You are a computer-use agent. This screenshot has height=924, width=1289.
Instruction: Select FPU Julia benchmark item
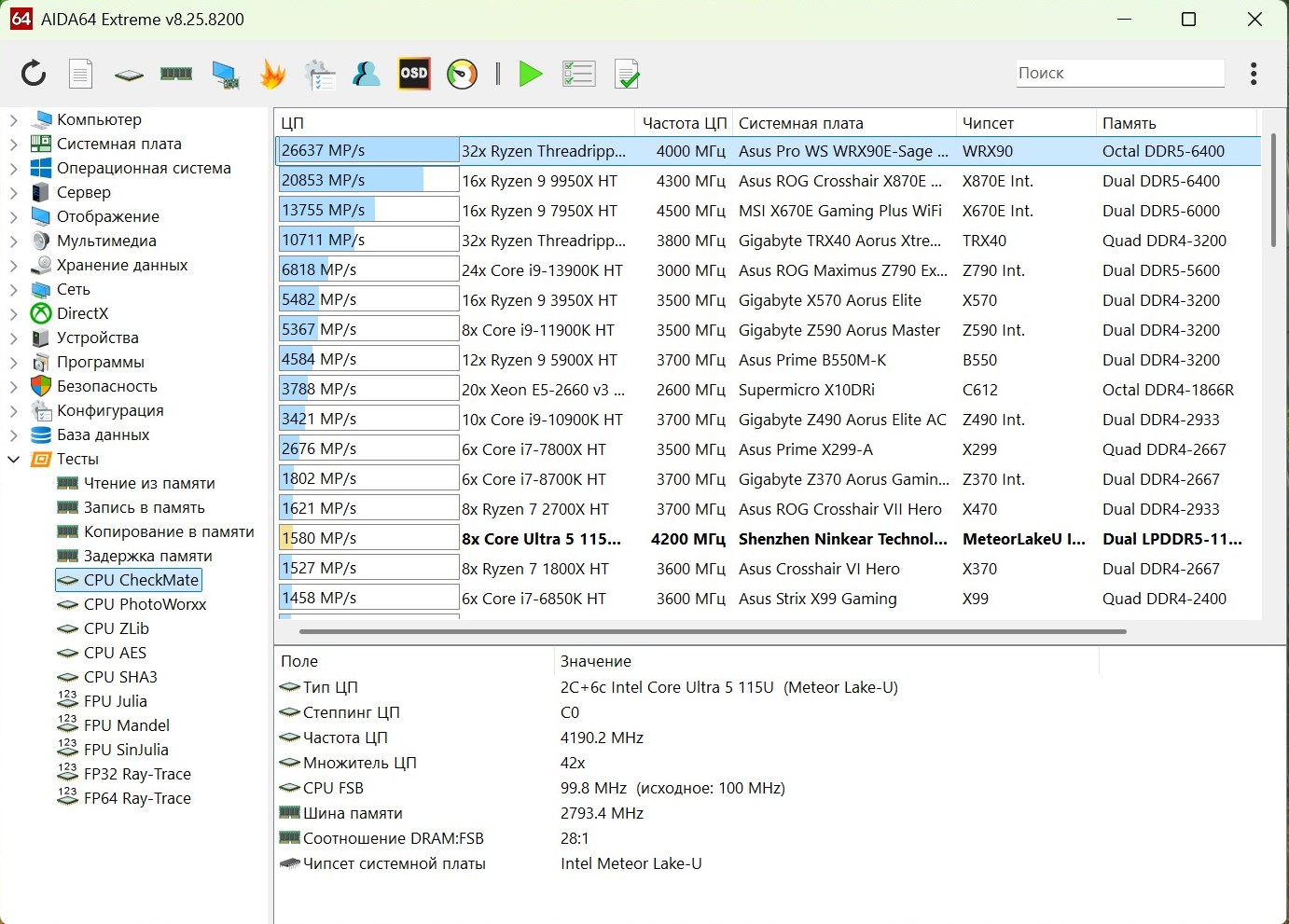[115, 701]
